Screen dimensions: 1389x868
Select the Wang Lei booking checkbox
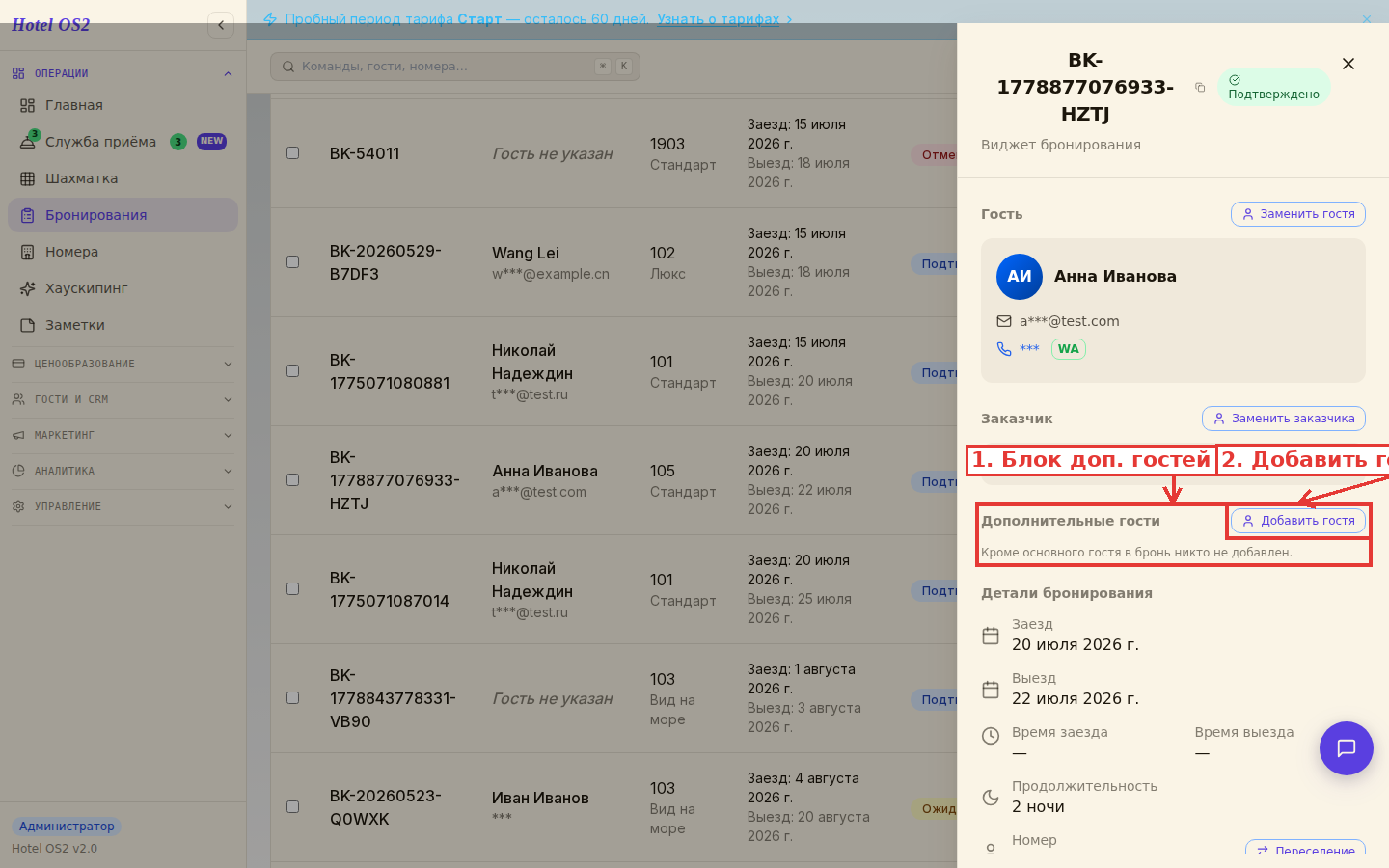tap(292, 262)
